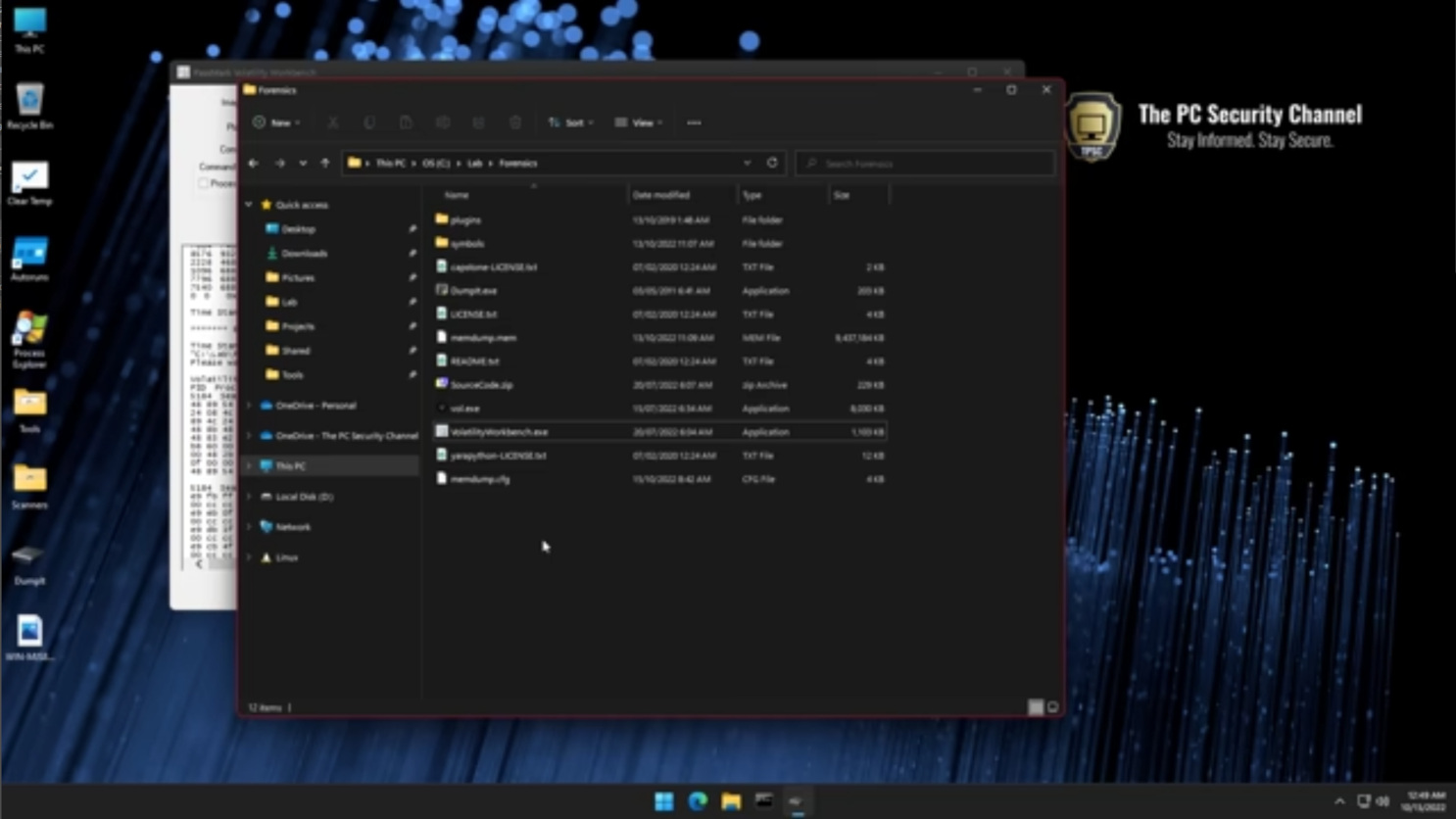The width and height of the screenshot is (1456, 819).
Task: Expand the This PC tree node
Action: pyautogui.click(x=250, y=466)
